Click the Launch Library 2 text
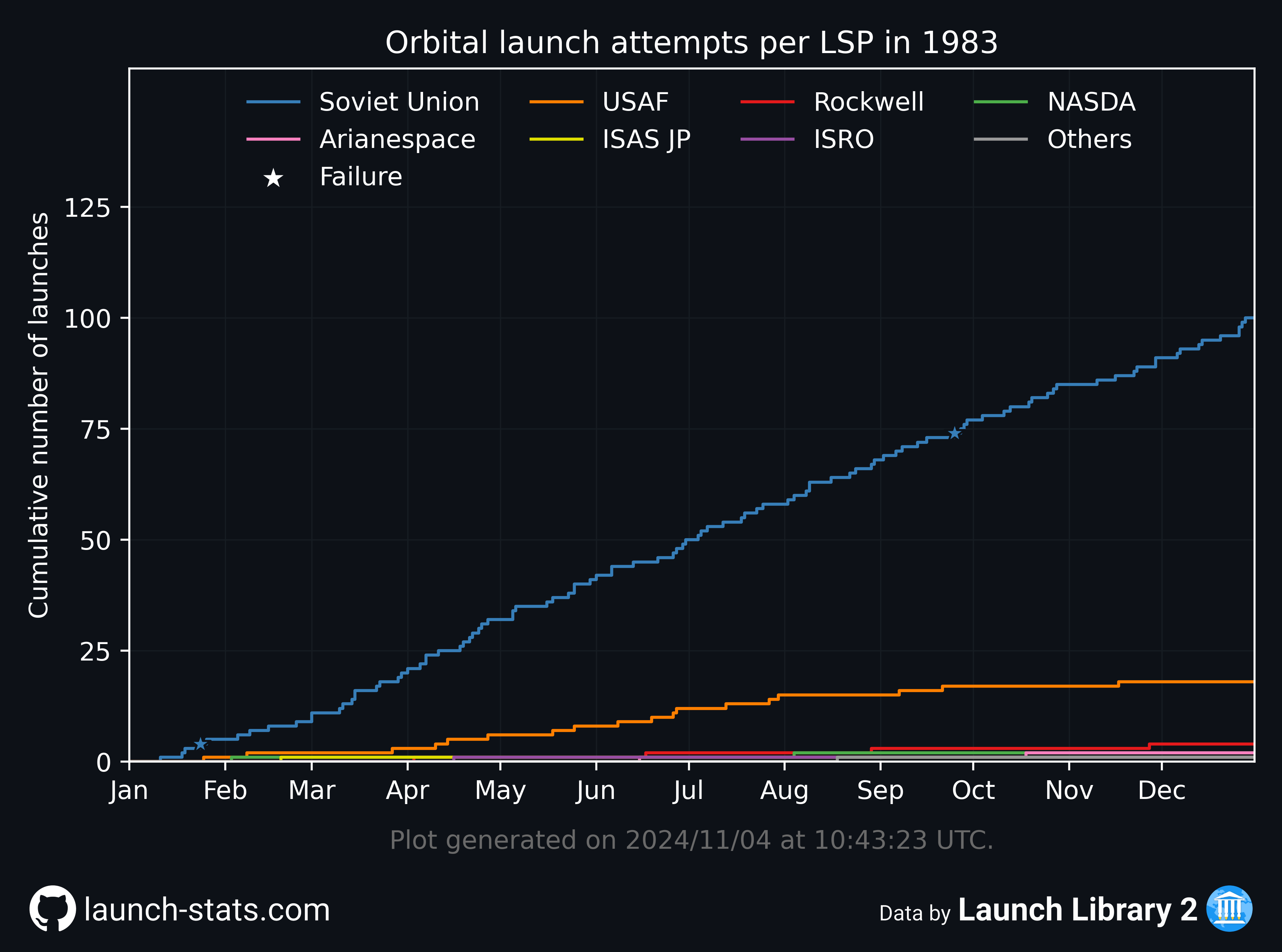1282x952 pixels. tap(1077, 910)
